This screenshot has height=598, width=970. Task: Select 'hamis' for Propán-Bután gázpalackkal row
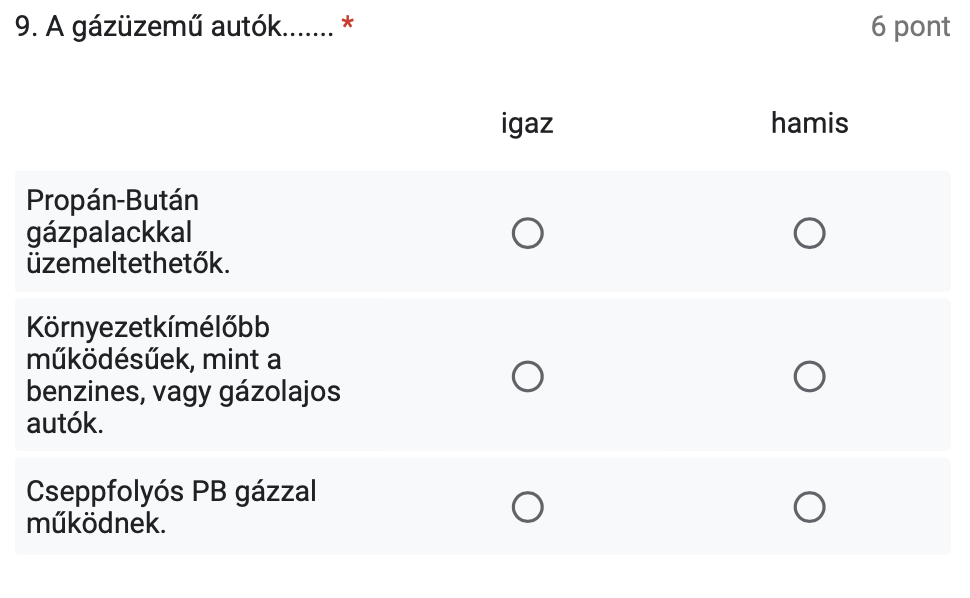pyautogui.click(x=809, y=234)
